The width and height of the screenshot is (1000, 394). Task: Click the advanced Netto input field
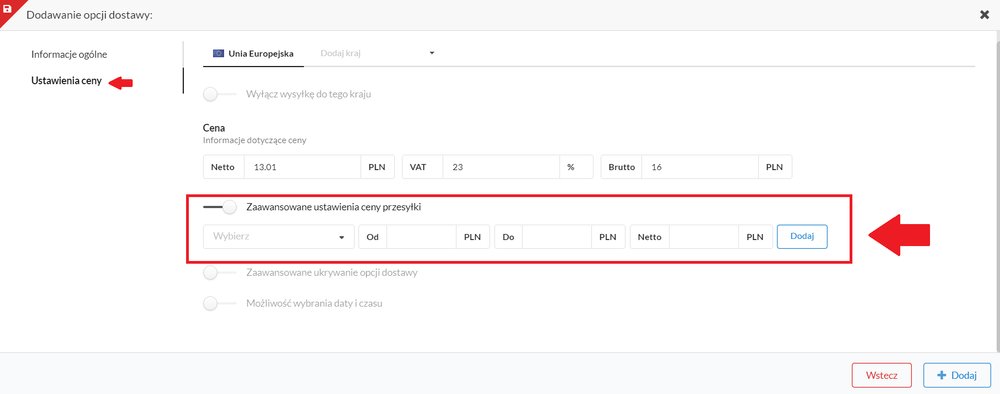(704, 237)
